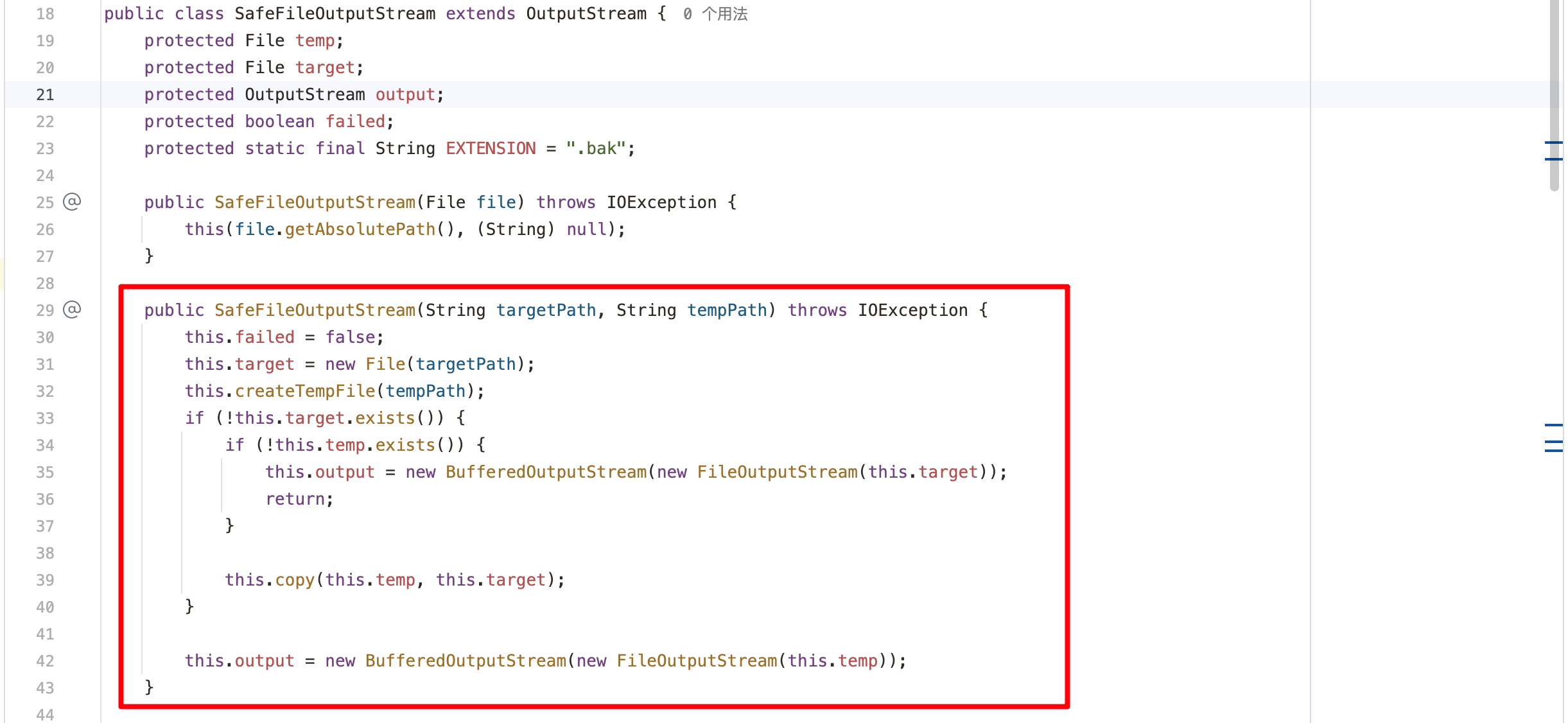Jump to the topmost blue stripe marker

click(1553, 143)
